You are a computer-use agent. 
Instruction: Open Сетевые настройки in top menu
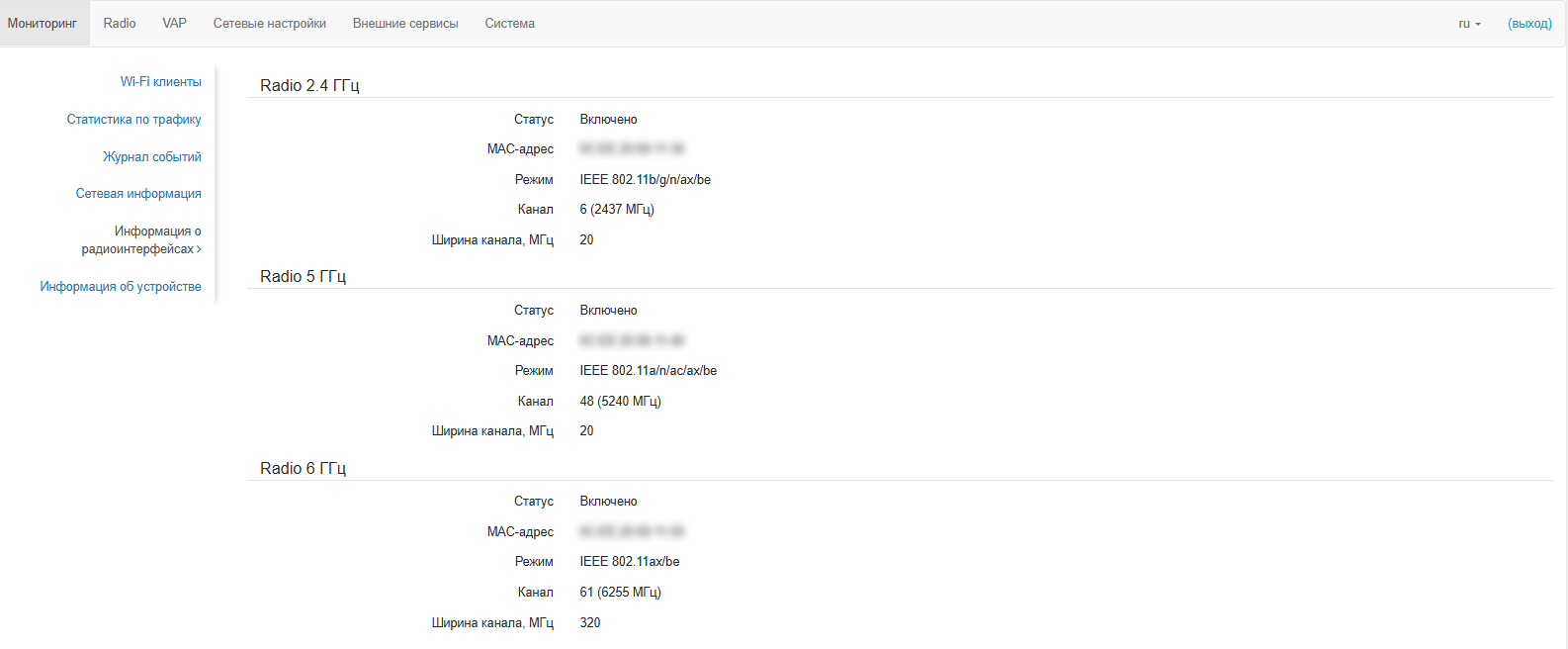(269, 23)
